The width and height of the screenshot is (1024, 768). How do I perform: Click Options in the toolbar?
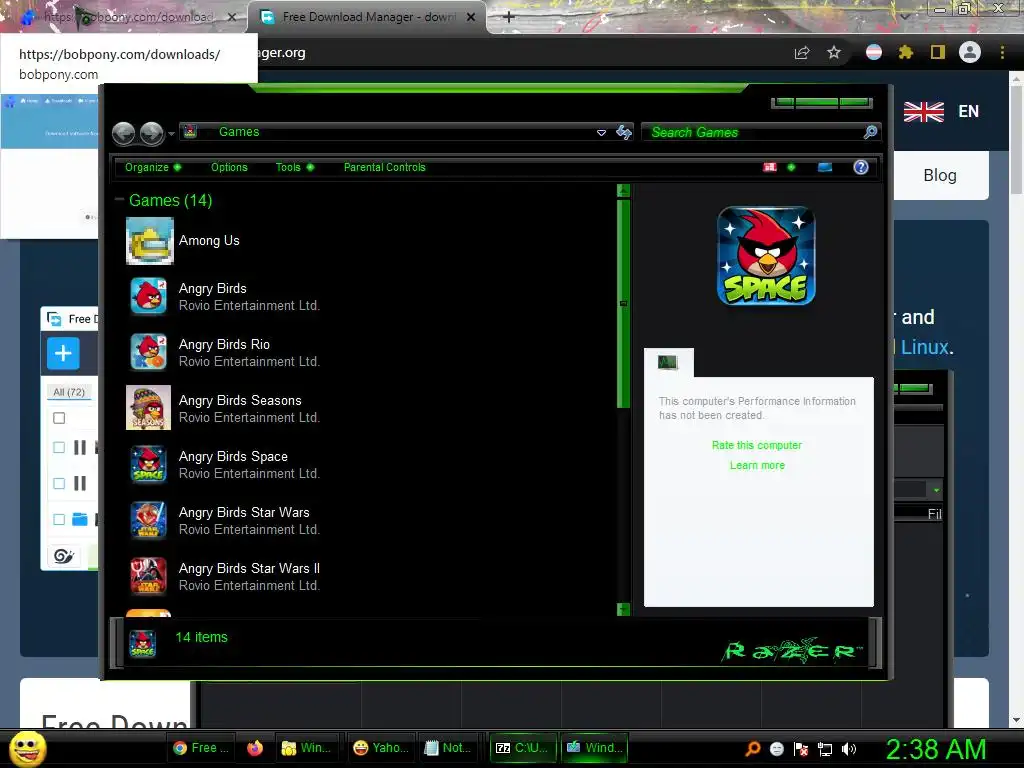click(229, 167)
